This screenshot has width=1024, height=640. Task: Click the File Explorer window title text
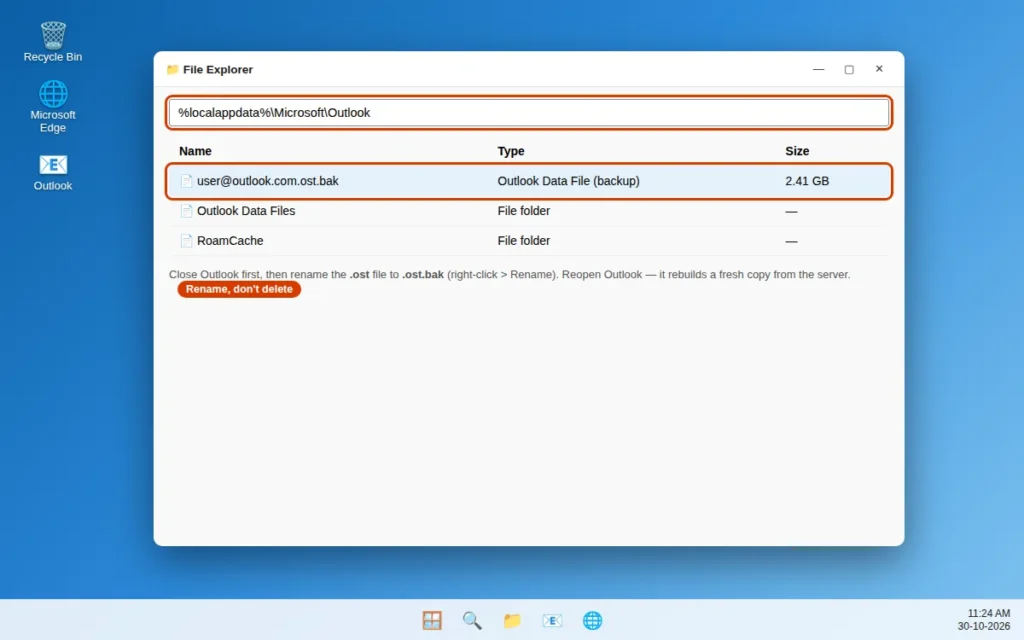click(217, 69)
